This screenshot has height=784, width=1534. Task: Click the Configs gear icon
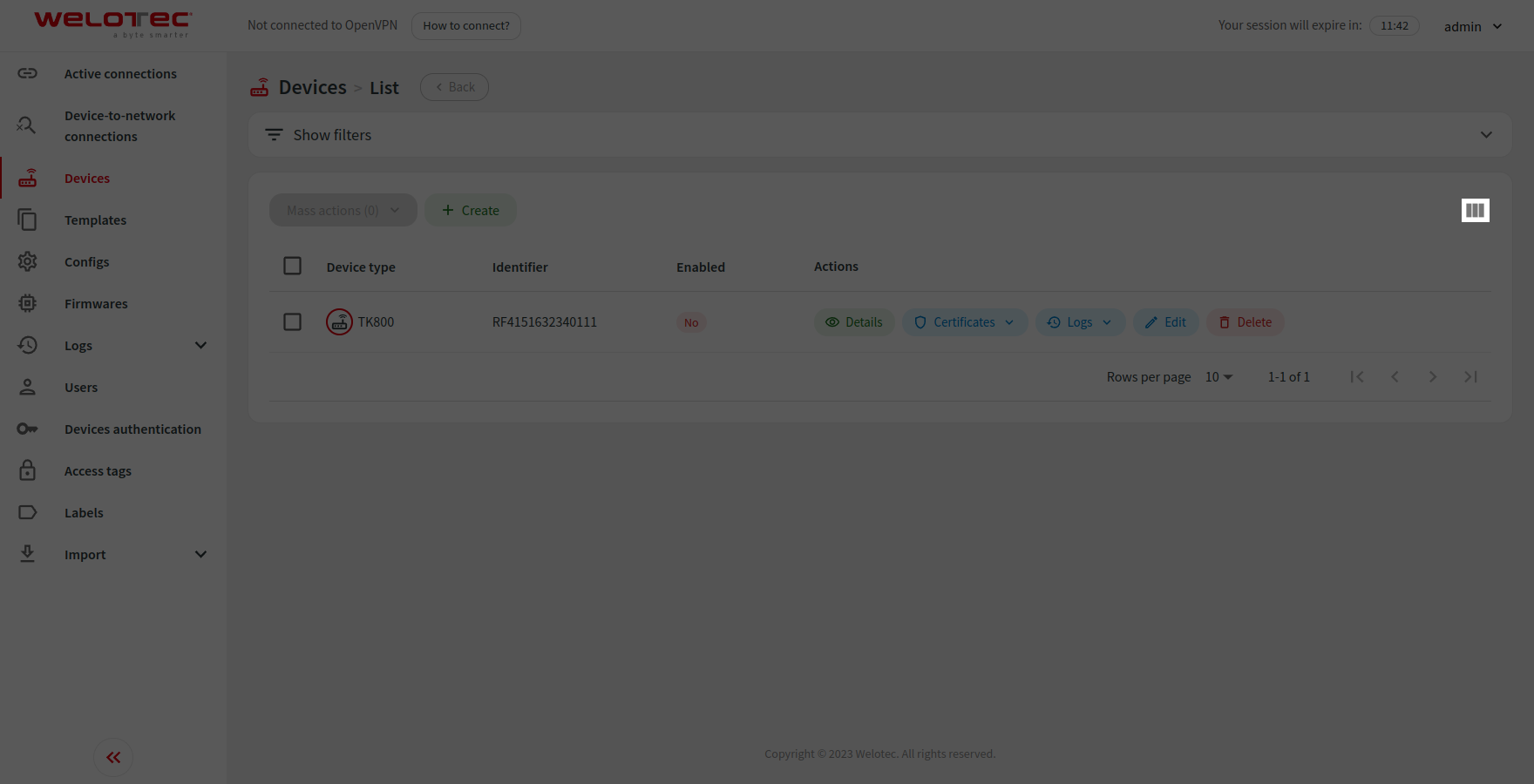pos(28,262)
